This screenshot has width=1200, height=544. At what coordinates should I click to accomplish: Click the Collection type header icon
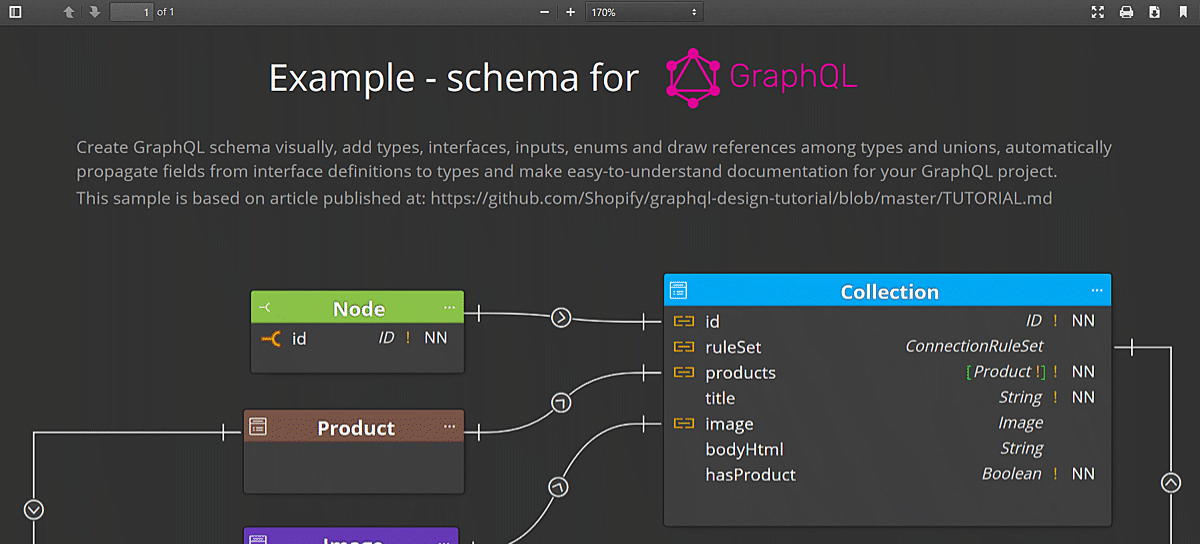click(678, 291)
